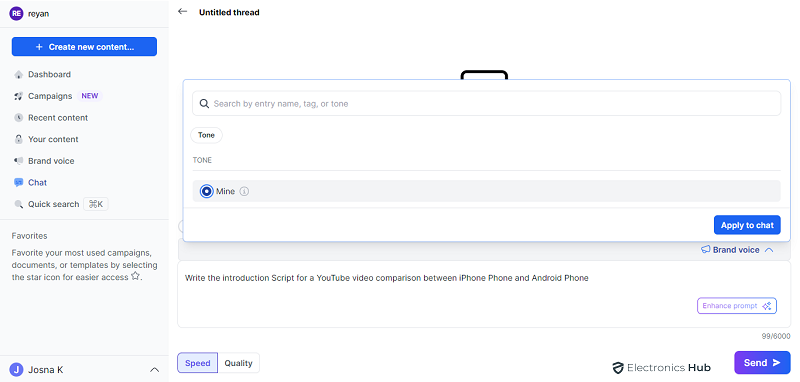Click the back arrow beside Untitled thread
The height and width of the screenshot is (382, 800).
click(x=182, y=12)
